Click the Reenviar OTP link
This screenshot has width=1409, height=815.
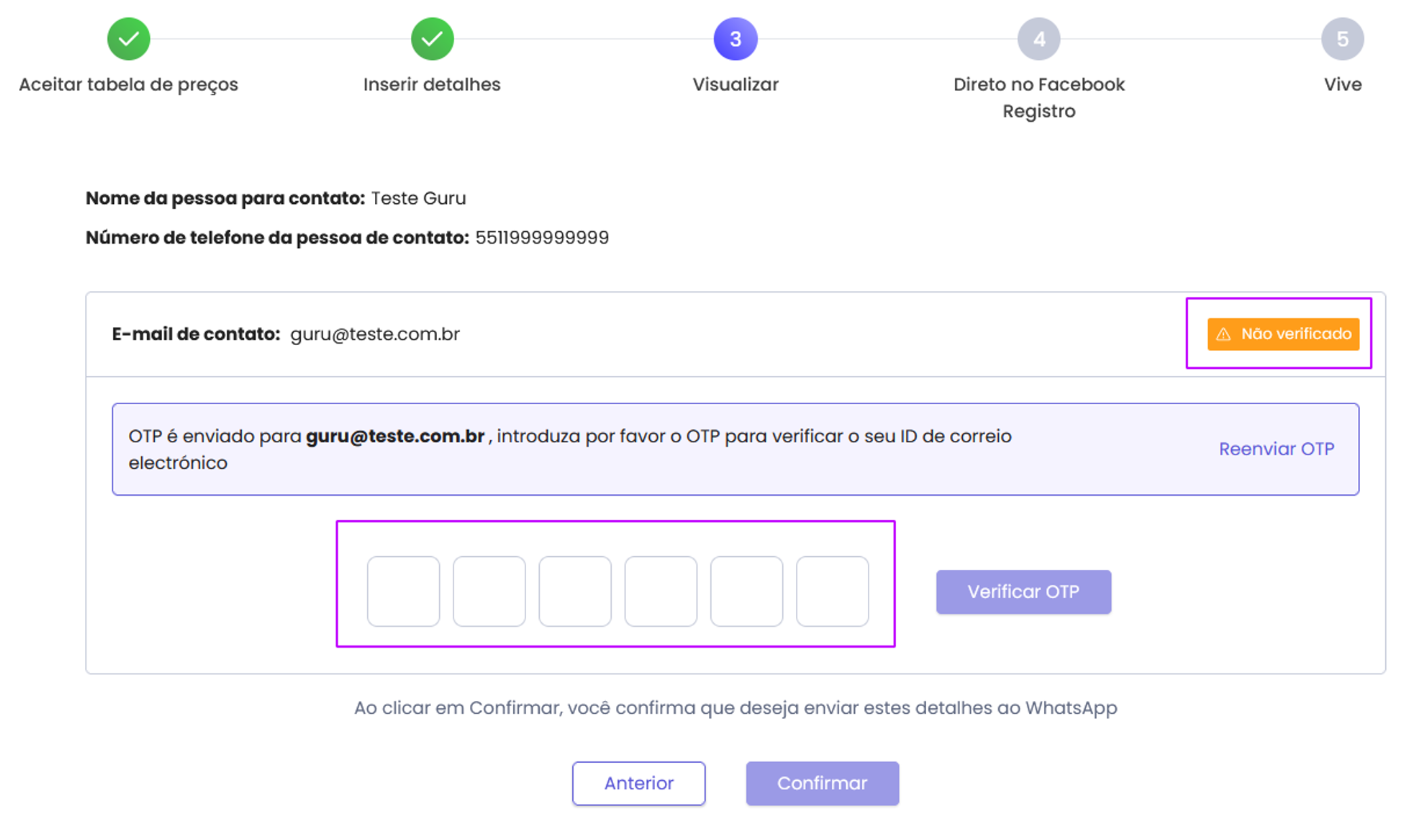tap(1276, 449)
